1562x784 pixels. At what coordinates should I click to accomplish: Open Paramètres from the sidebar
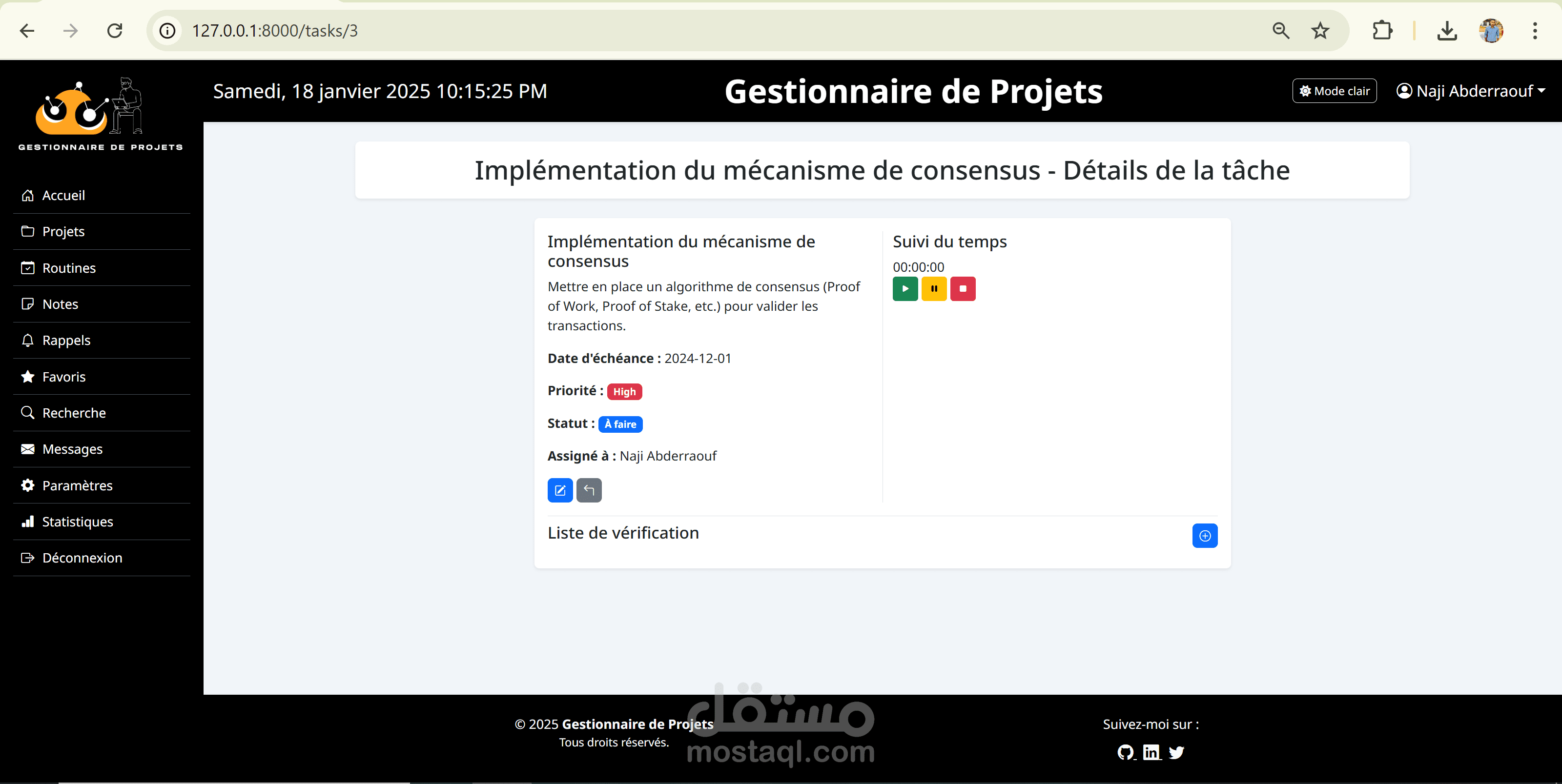(x=77, y=485)
